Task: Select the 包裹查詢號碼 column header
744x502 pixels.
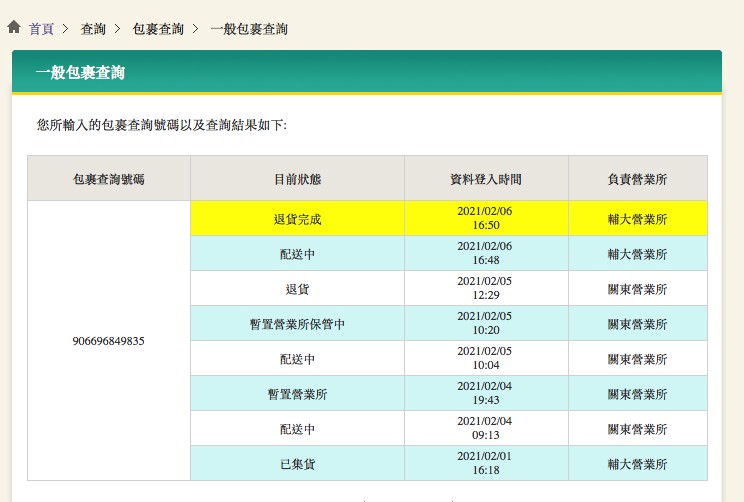Action: 109,178
